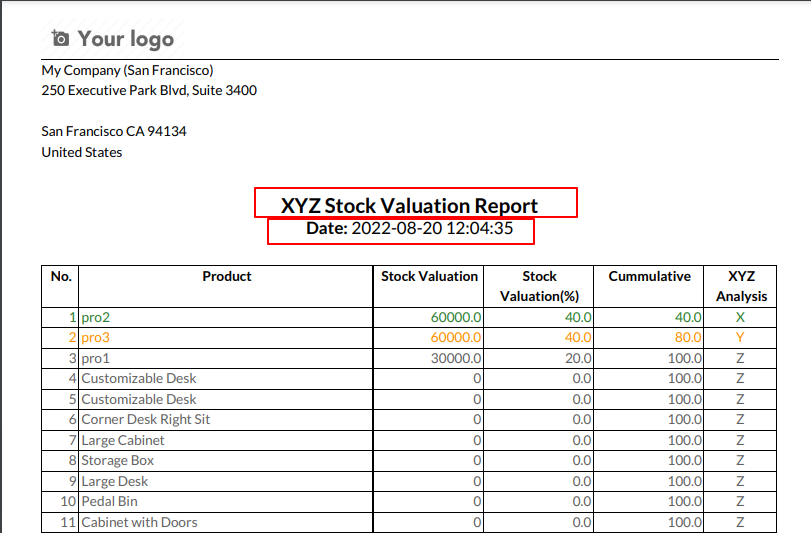Screen dimensions: 811x533
Task: Click the 'Z' cell in Pedal Bin row
Action: pos(740,501)
